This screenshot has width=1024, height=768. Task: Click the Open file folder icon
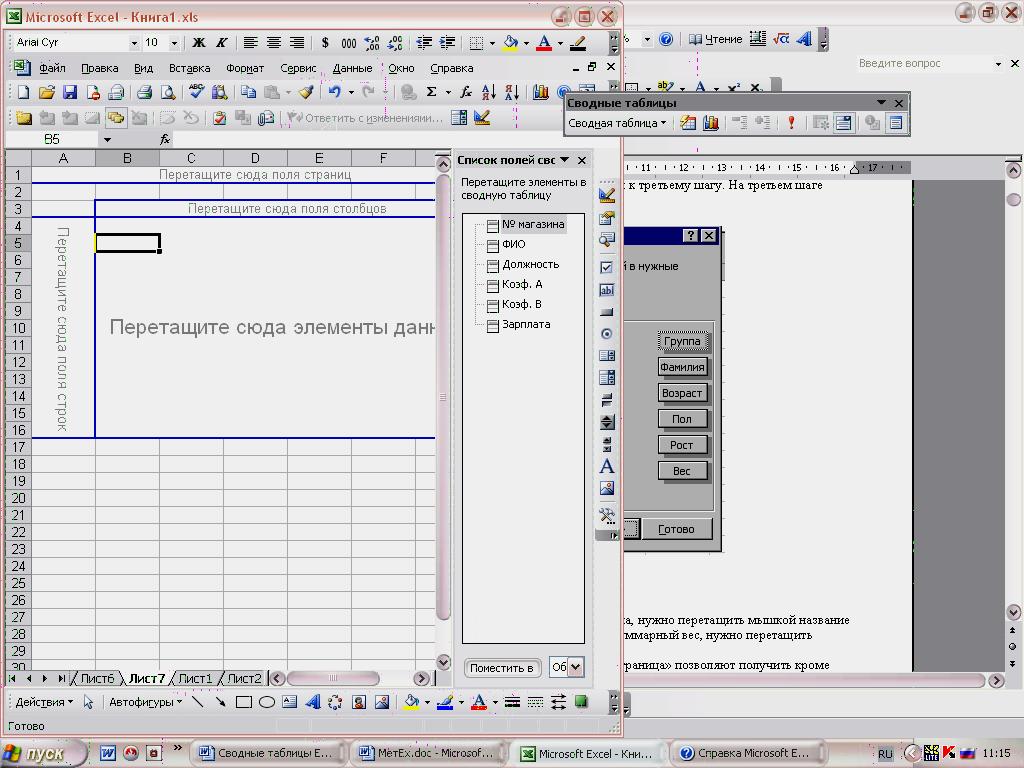click(x=46, y=92)
